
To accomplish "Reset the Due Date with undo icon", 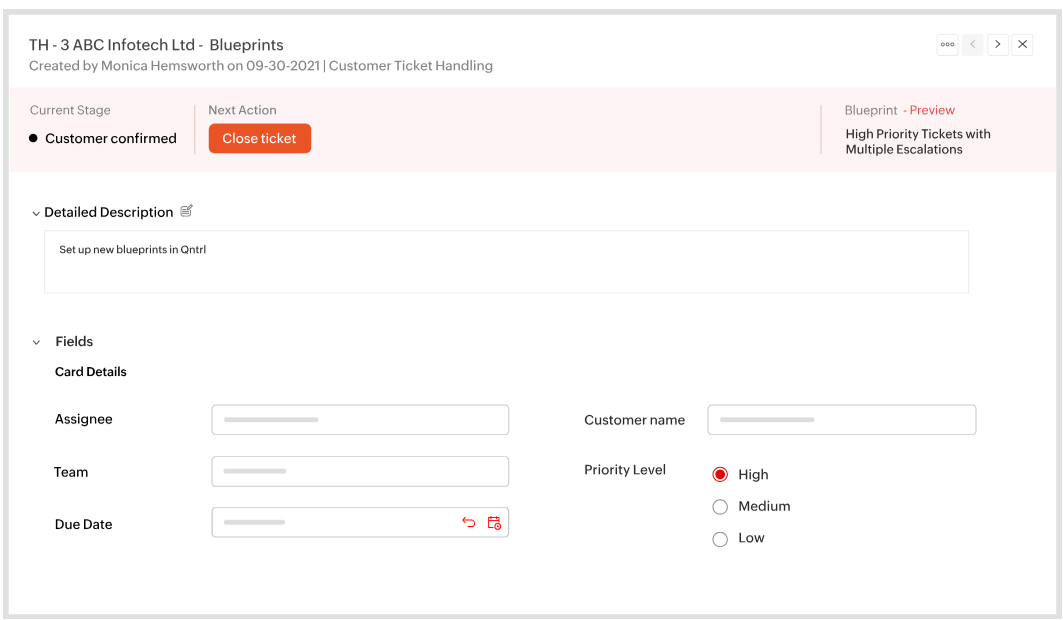I will click(x=468, y=522).
